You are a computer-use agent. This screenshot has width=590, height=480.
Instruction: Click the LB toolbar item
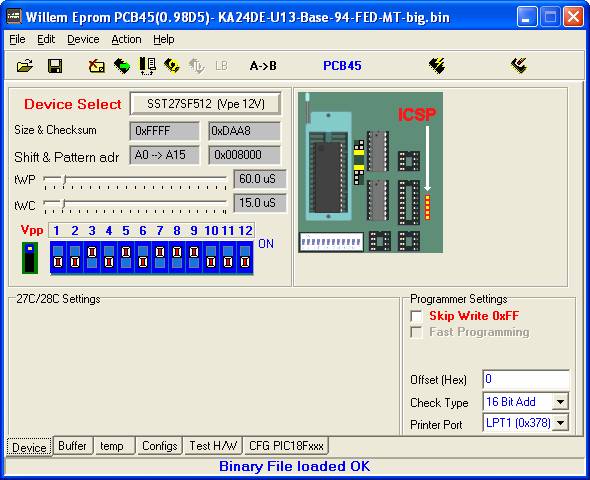coord(221,66)
